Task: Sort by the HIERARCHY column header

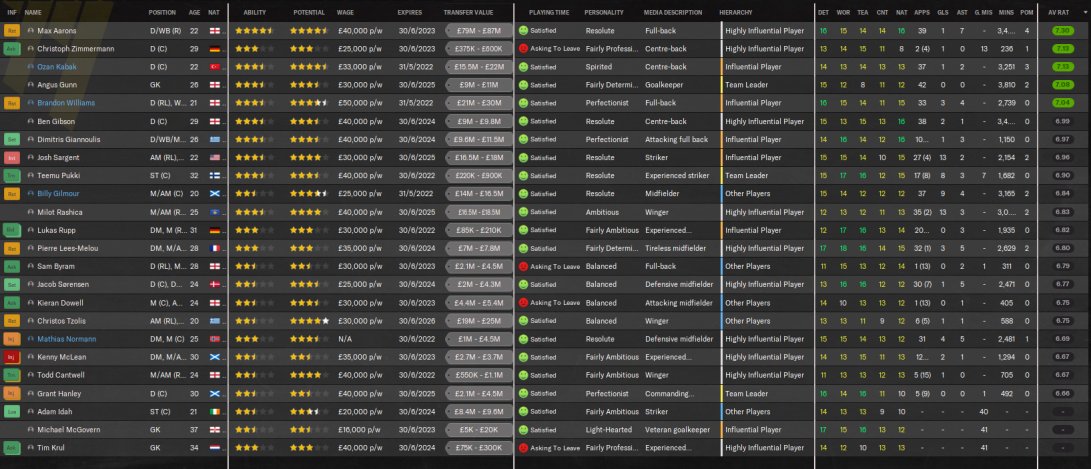Action: click(x=735, y=13)
